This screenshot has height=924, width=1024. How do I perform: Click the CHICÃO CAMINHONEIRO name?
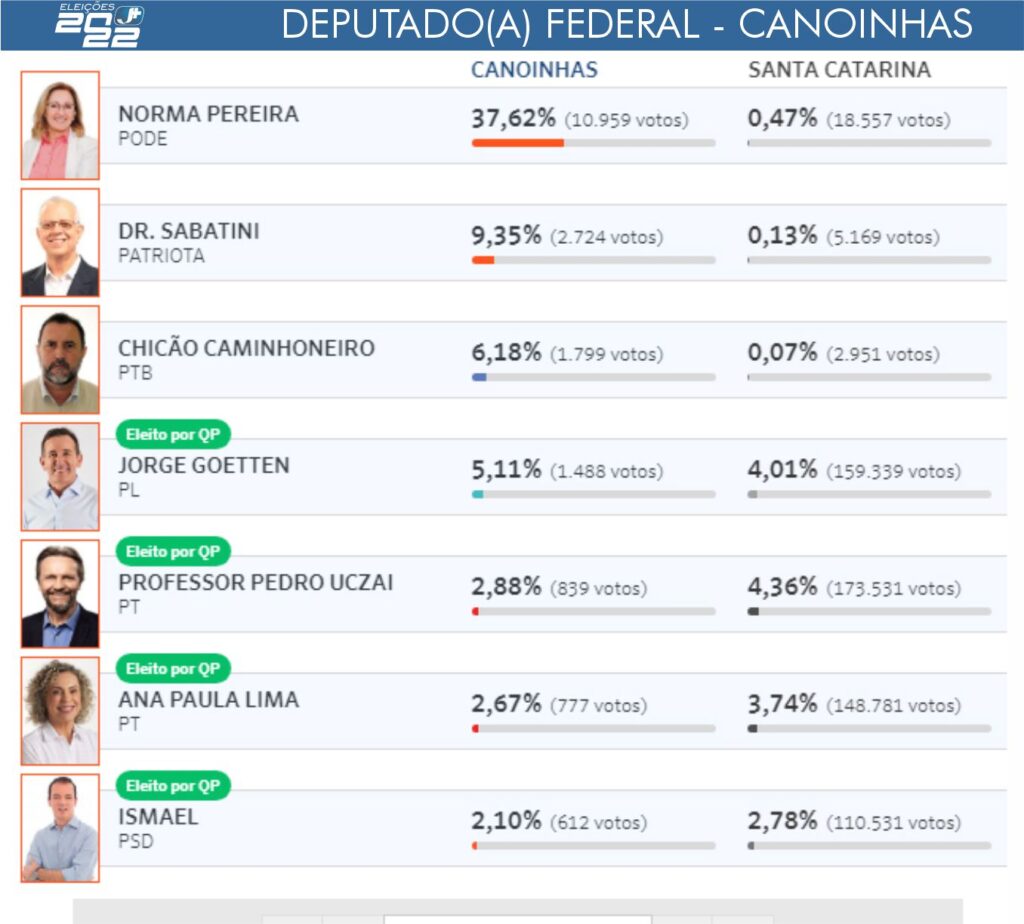click(x=246, y=349)
